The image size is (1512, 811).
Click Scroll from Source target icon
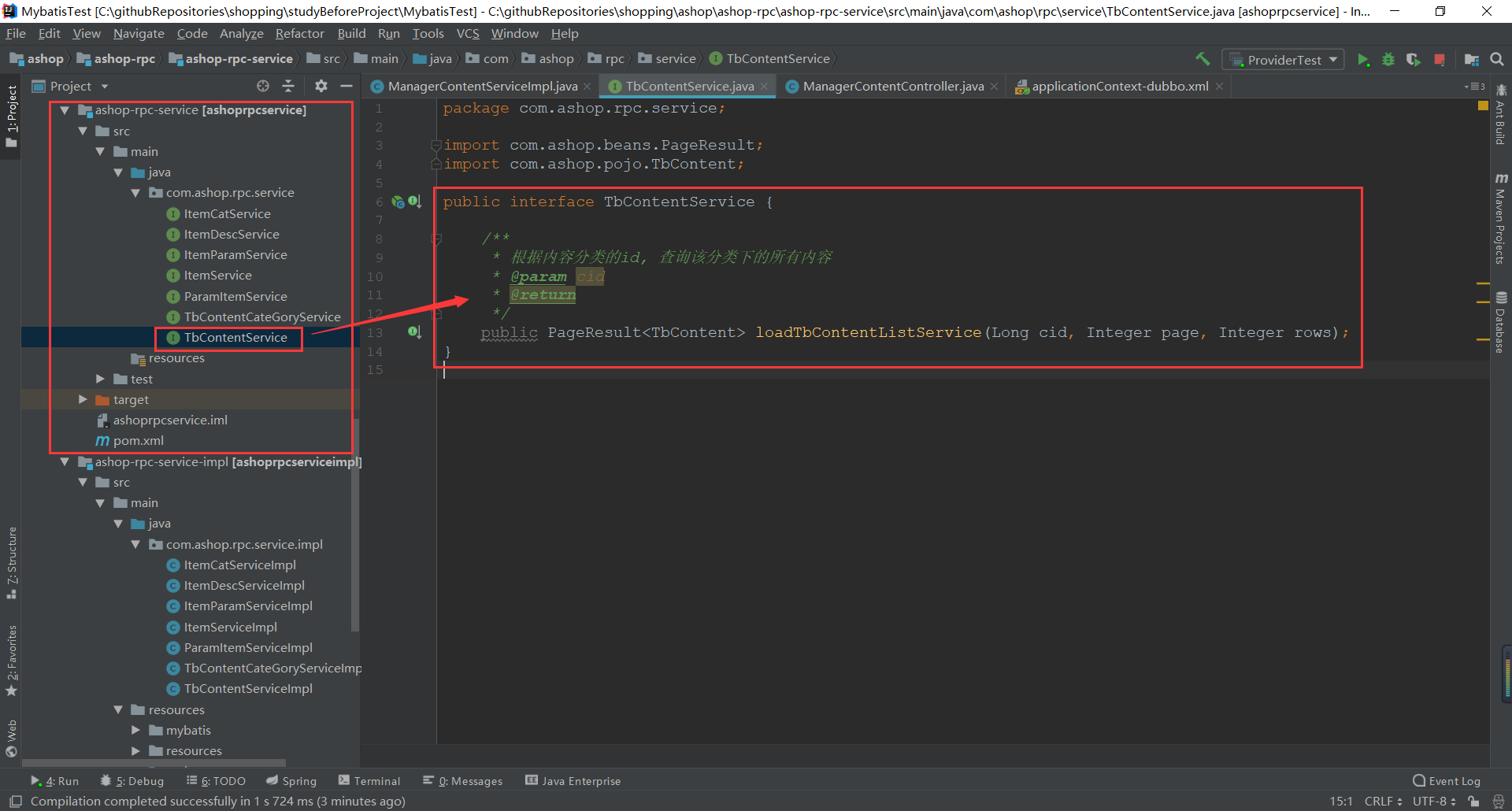[x=263, y=86]
